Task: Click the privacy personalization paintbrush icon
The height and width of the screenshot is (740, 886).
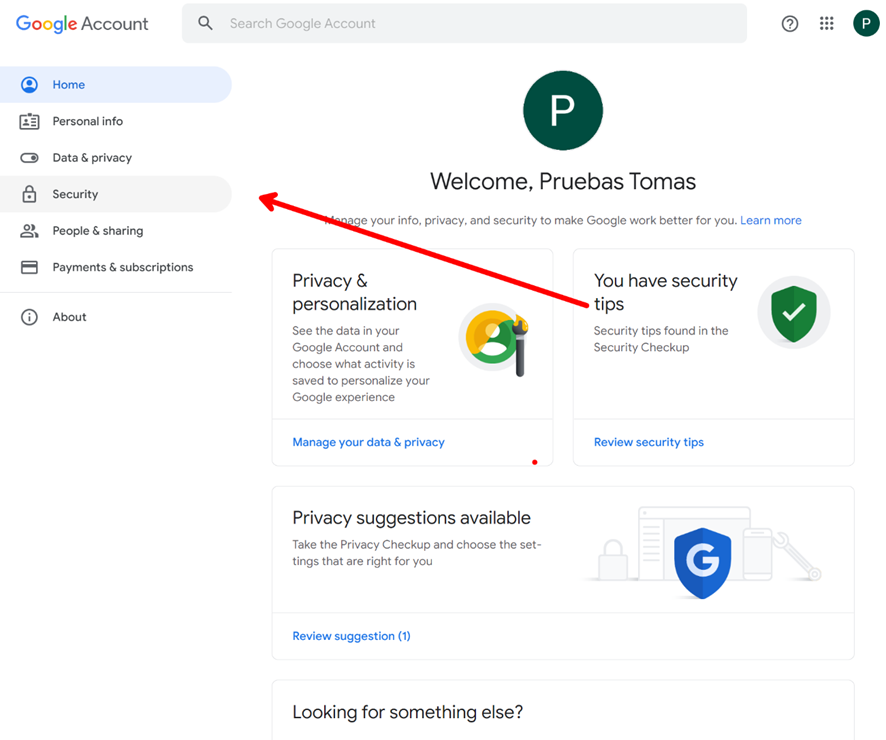Action: click(493, 339)
